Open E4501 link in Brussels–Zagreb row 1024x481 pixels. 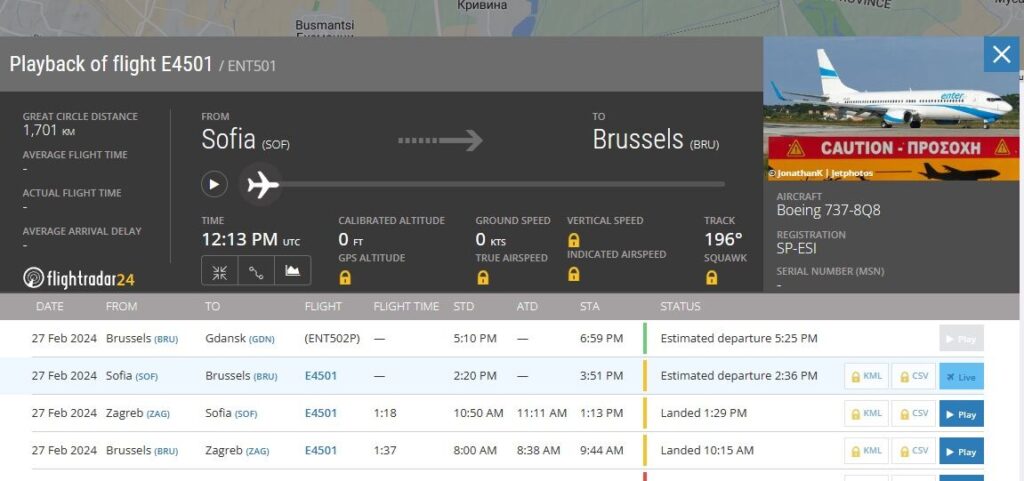(320, 451)
